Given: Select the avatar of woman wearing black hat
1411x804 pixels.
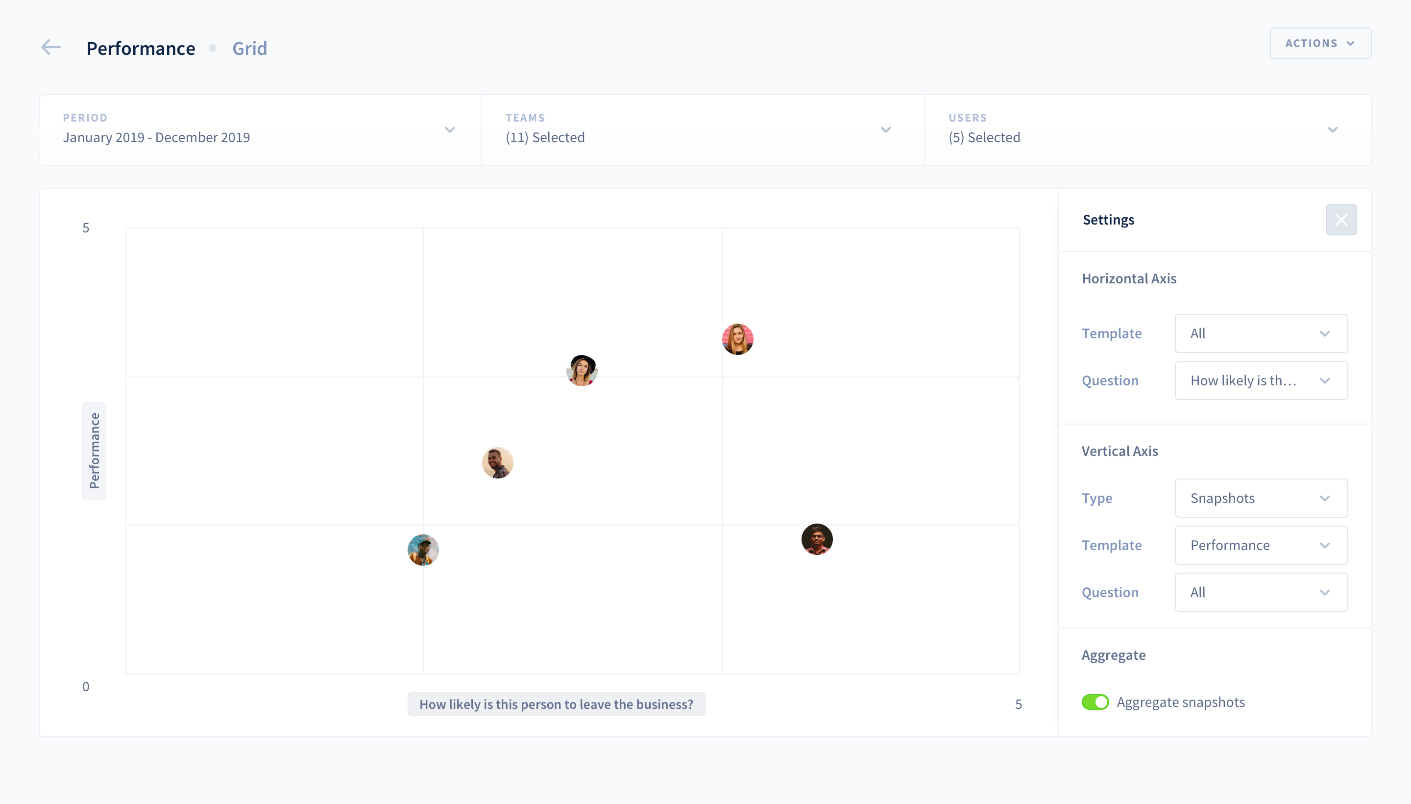Looking at the screenshot, I should (582, 370).
